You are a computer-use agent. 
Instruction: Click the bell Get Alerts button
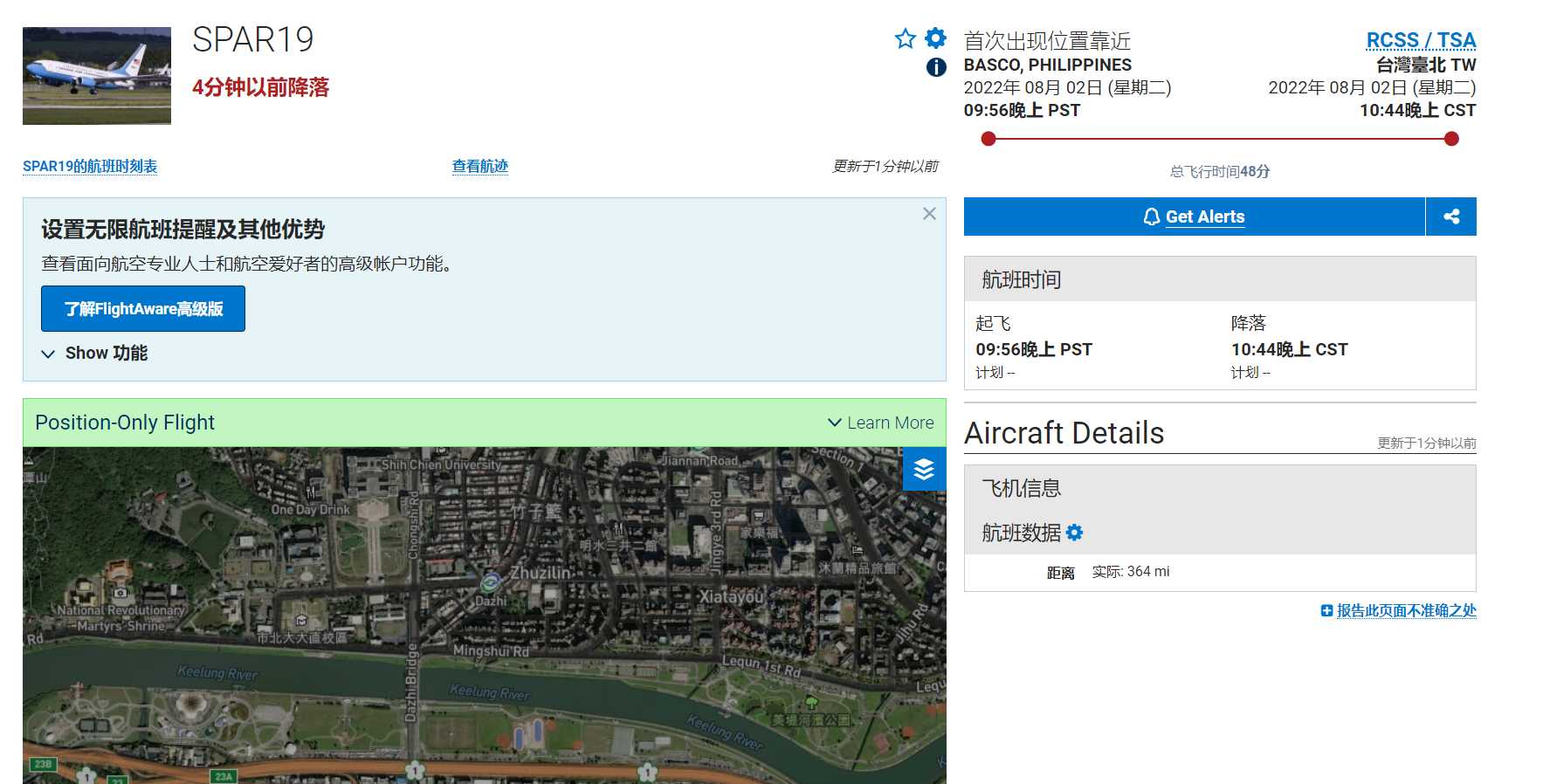click(1195, 217)
